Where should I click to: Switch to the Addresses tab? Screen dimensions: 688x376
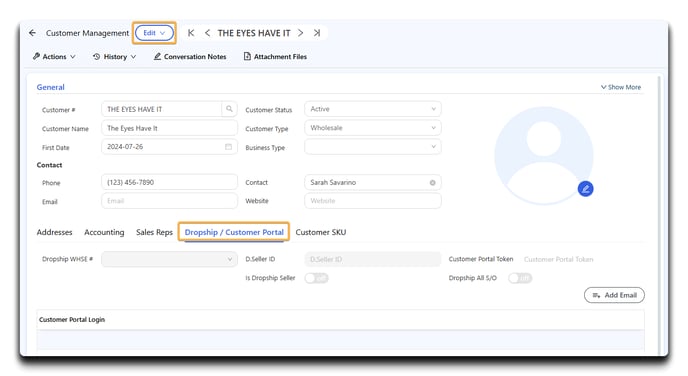pyautogui.click(x=54, y=232)
